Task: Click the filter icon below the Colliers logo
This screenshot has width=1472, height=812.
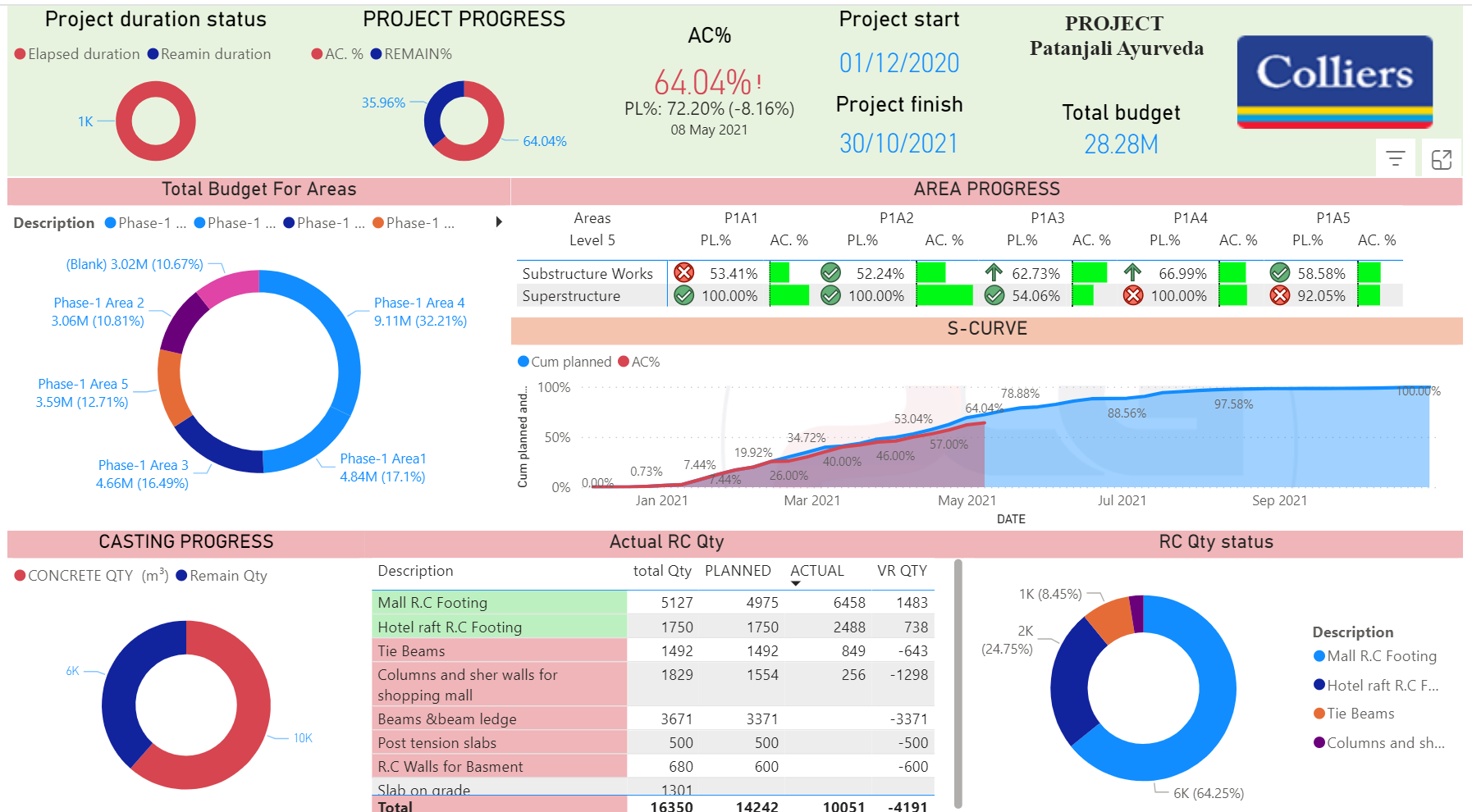Action: (1395, 159)
